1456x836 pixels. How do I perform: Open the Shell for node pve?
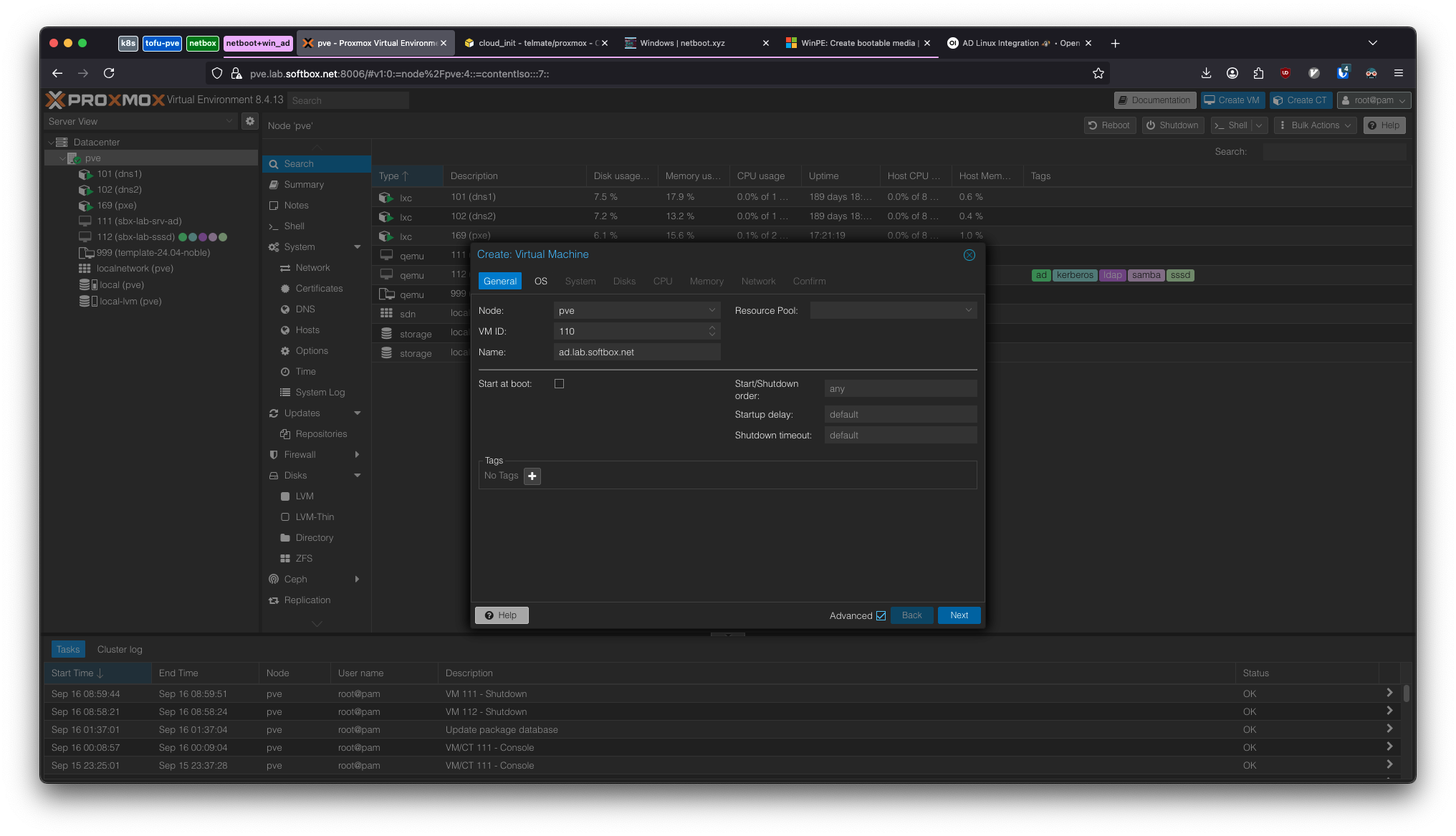[292, 226]
